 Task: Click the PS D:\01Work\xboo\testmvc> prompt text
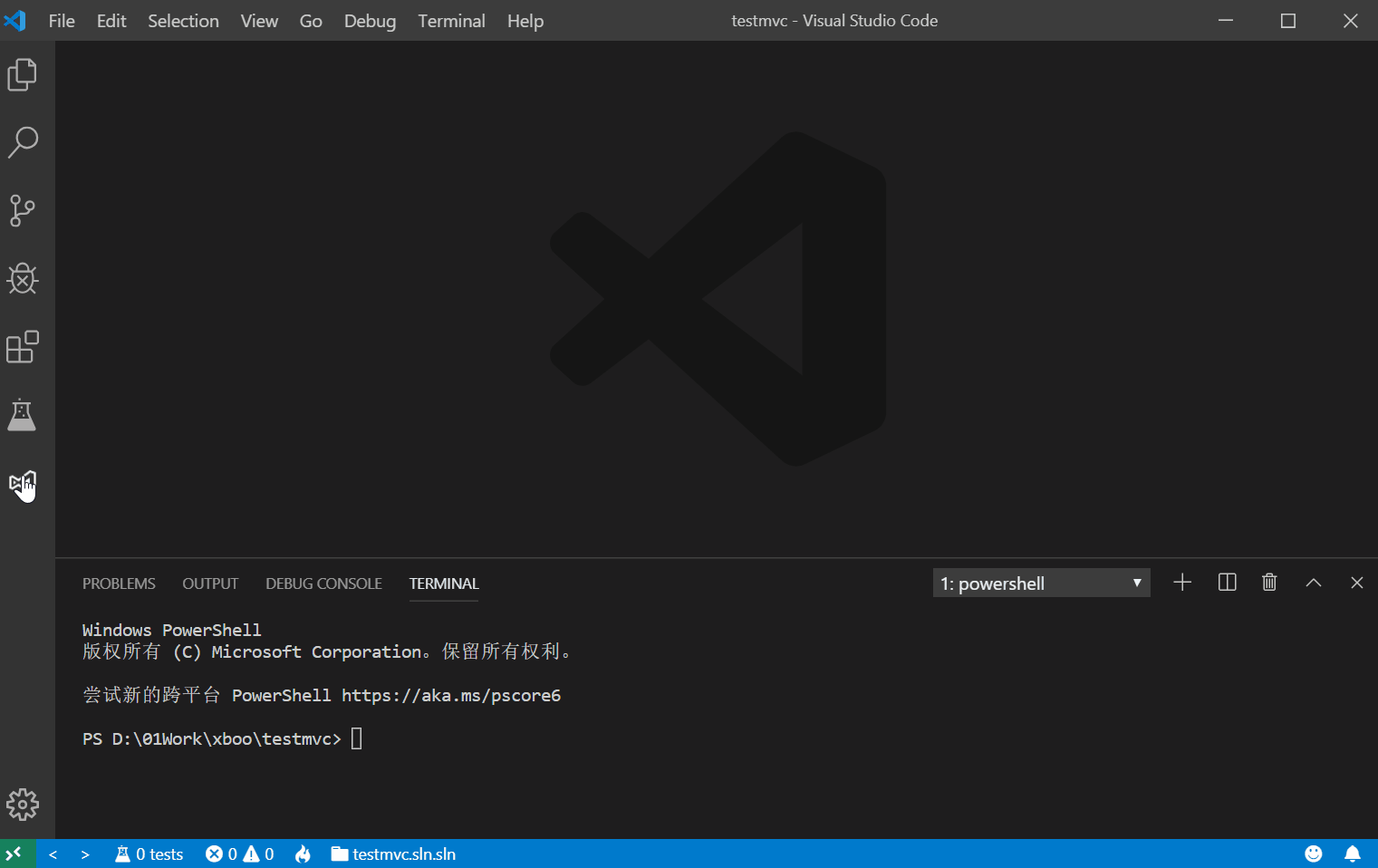(x=212, y=738)
